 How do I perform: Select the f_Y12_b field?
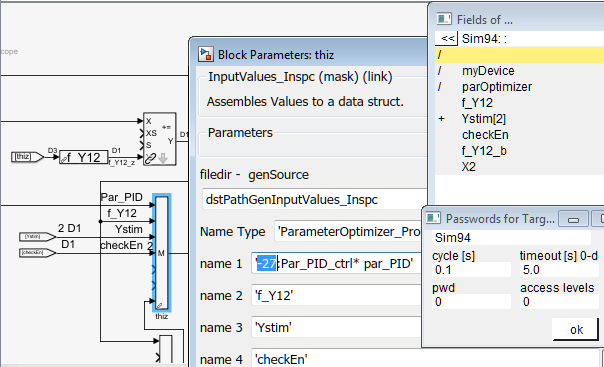[484, 151]
